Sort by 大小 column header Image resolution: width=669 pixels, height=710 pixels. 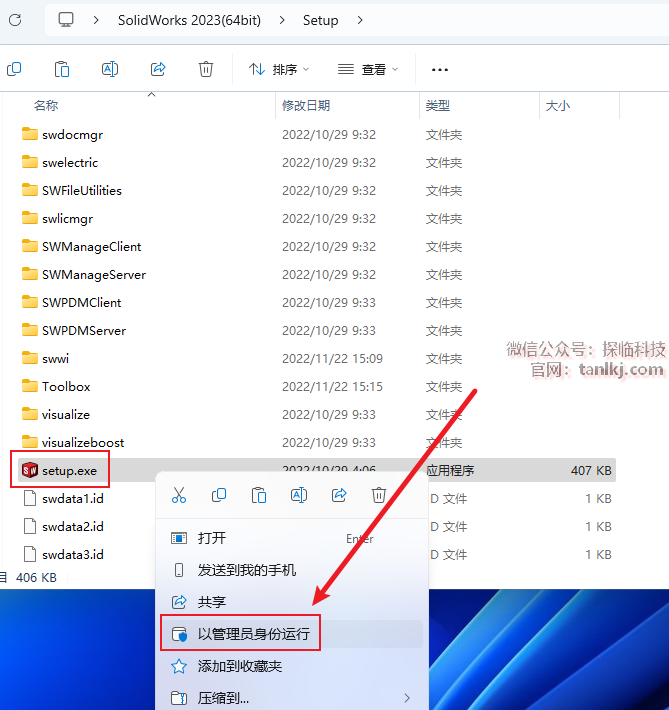558,106
